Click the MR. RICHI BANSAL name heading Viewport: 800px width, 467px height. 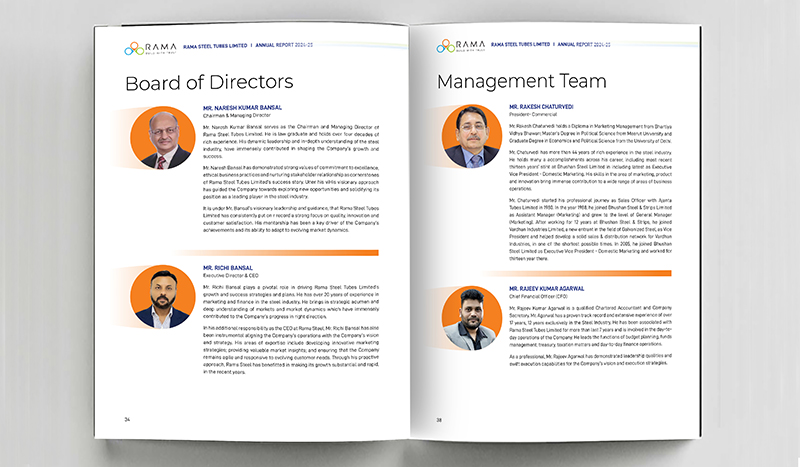226,269
